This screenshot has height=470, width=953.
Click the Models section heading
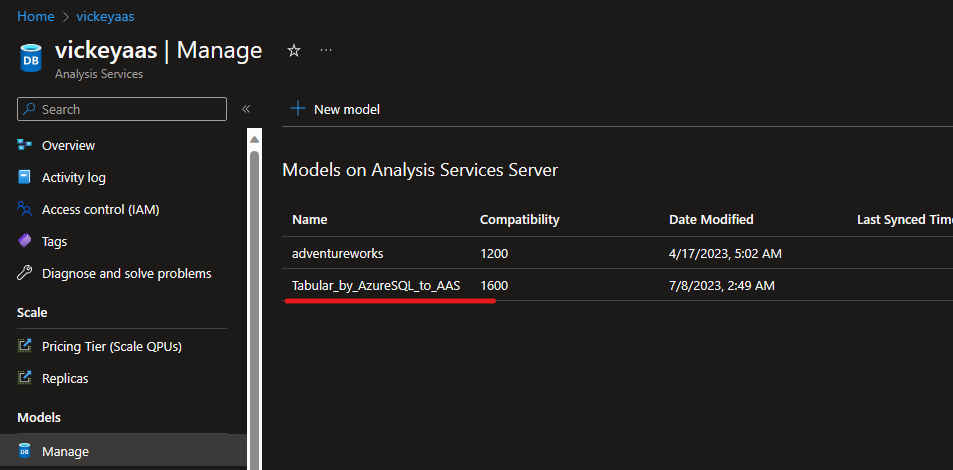39,417
